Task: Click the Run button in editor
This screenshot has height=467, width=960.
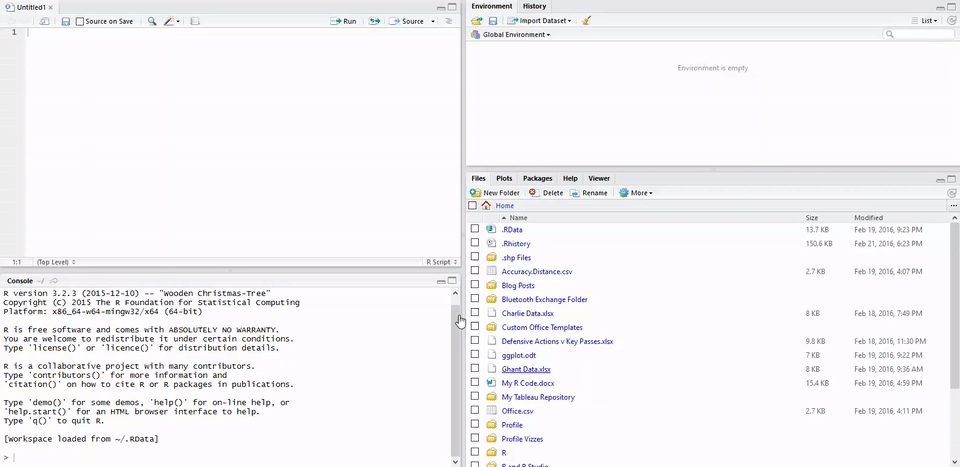Action: click(345, 21)
